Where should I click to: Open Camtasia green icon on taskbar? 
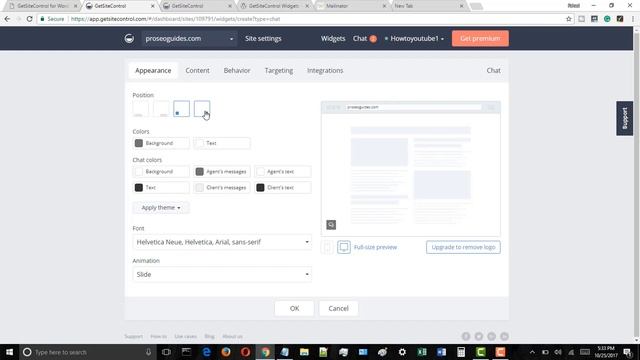pyautogui.click(x=480, y=352)
